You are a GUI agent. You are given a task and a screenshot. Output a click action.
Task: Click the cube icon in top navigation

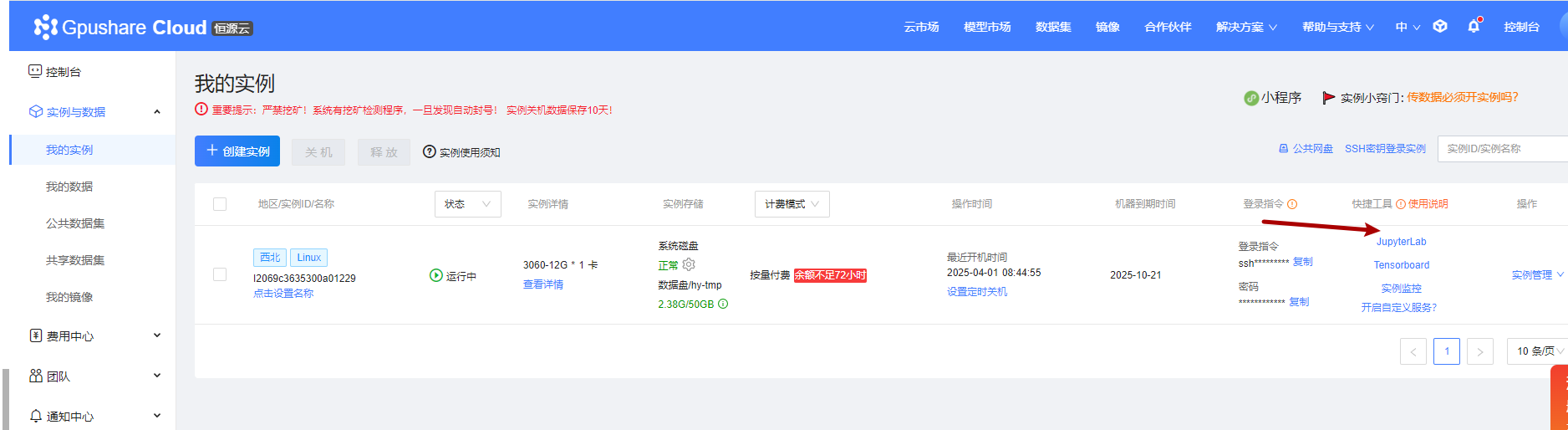[1440, 27]
